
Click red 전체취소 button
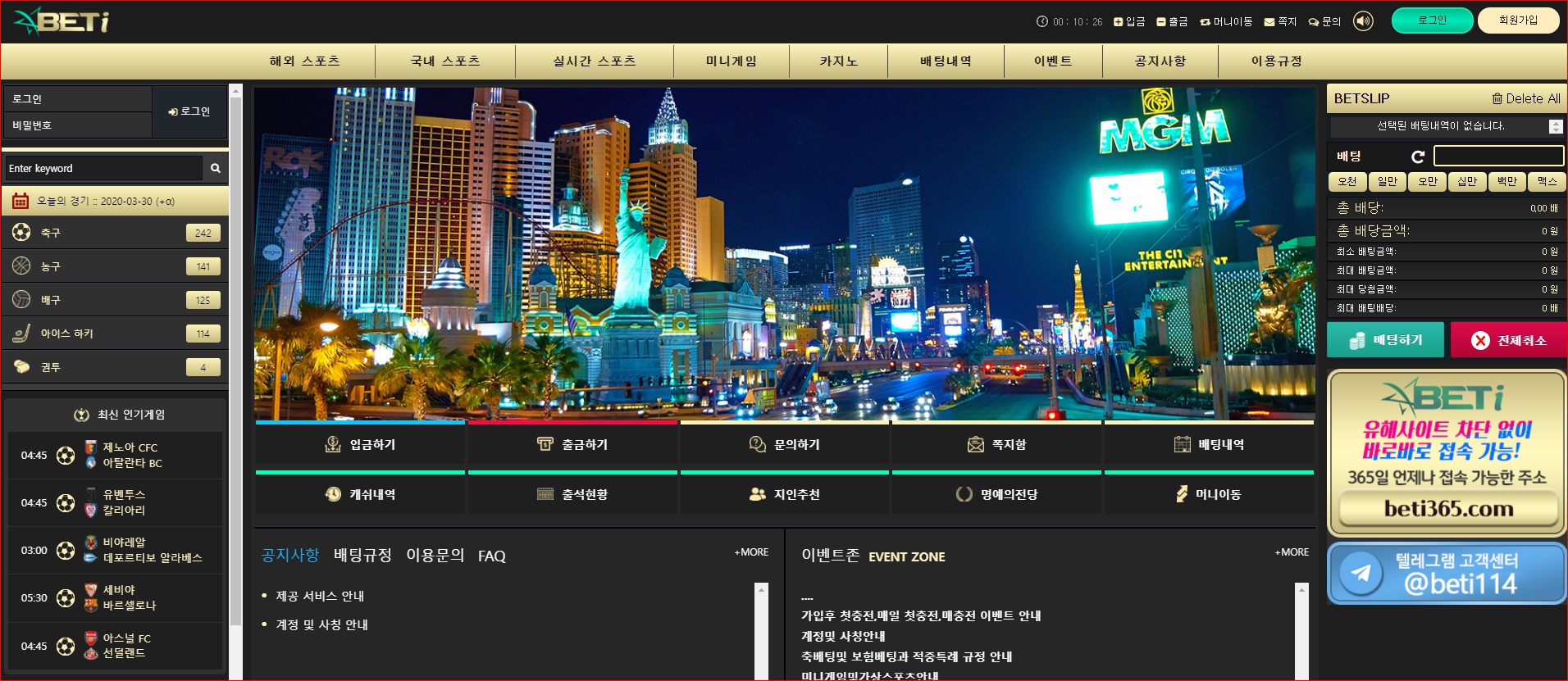point(1509,339)
